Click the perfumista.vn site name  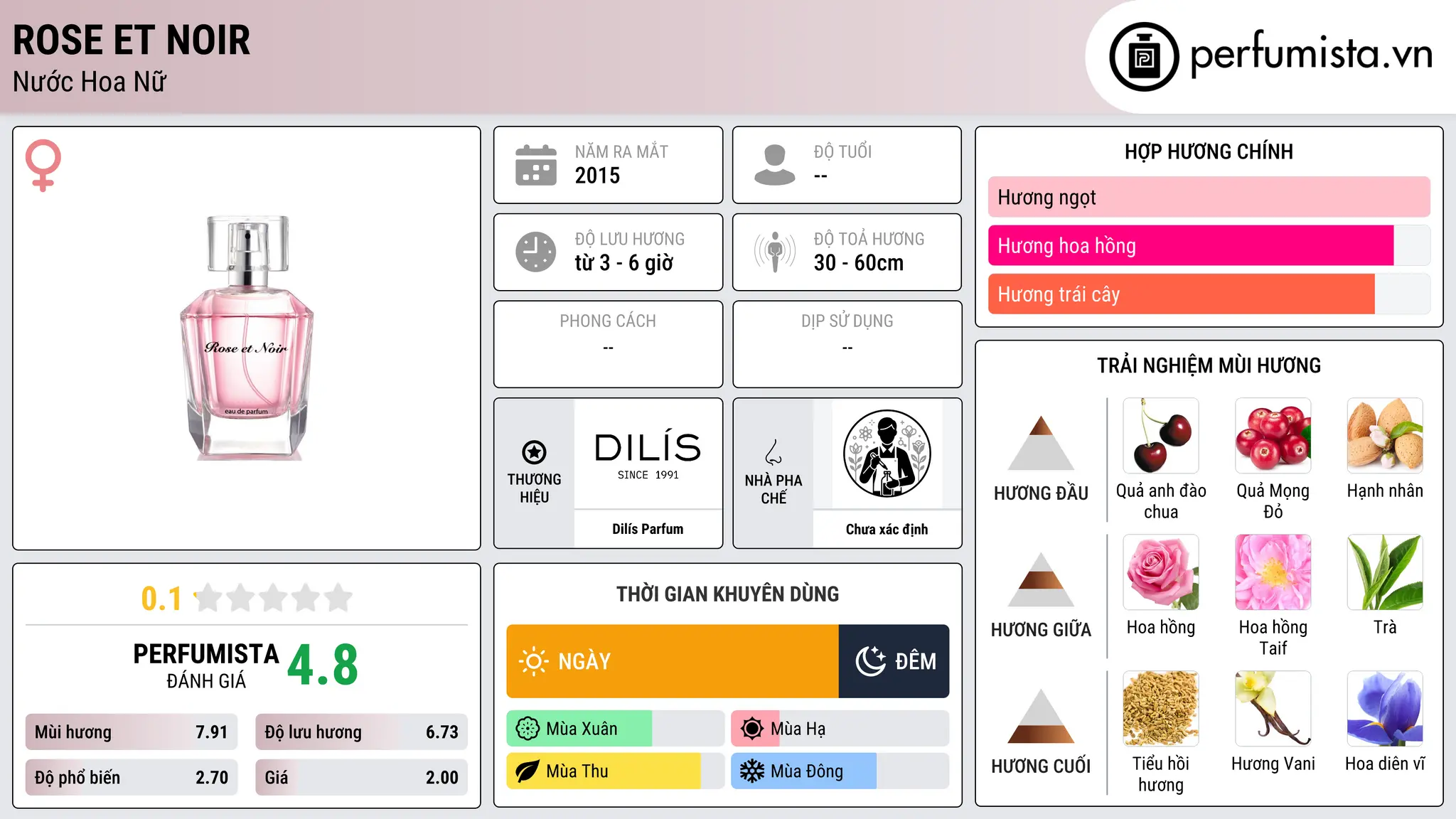coord(1312,55)
